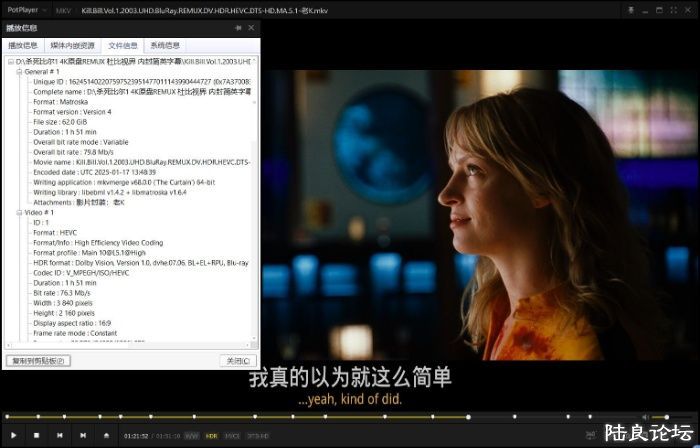Click the DTS-HD audio badge
The image size is (700, 448).
pyautogui.click(x=258, y=435)
